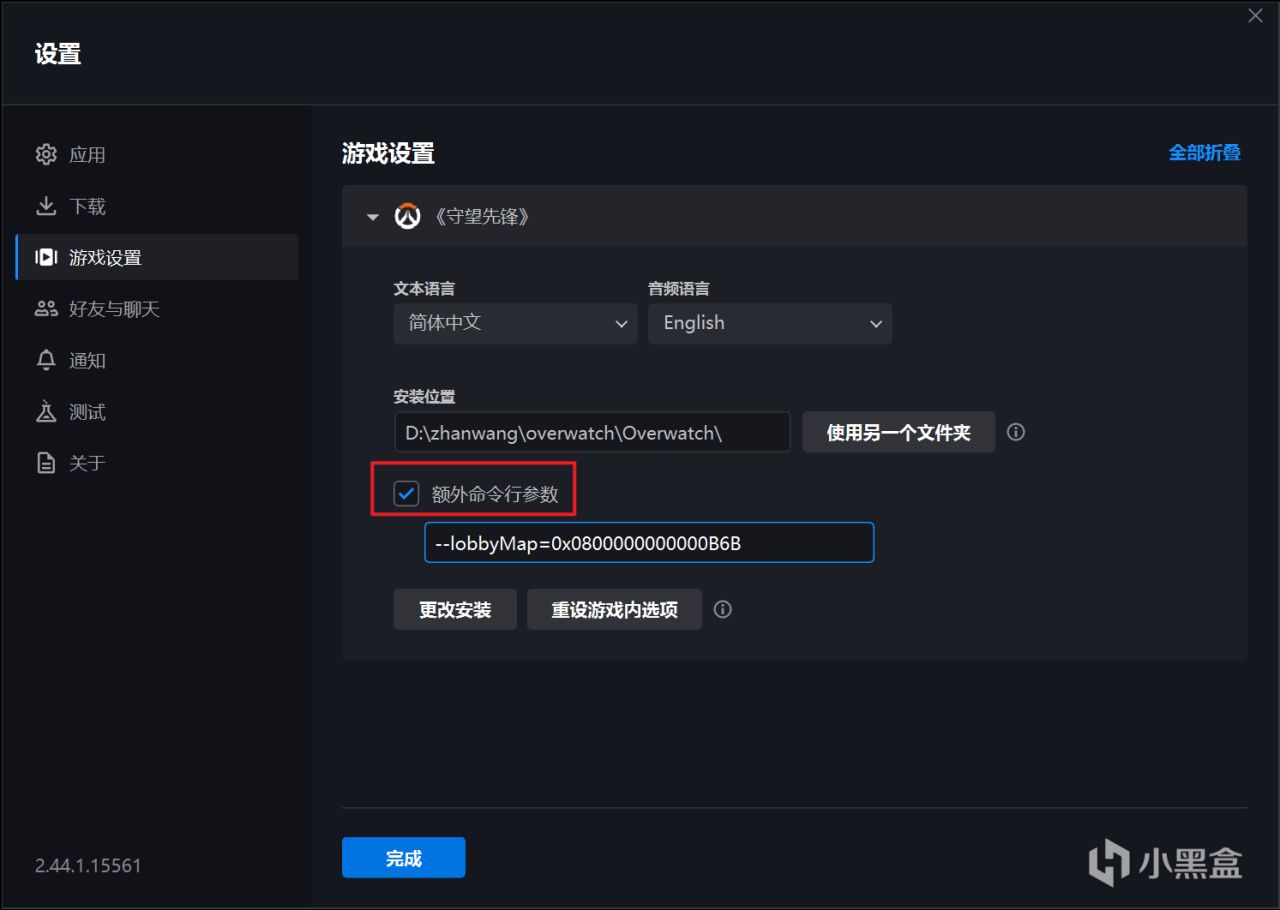
Task: Click the install location path field
Action: (592, 432)
